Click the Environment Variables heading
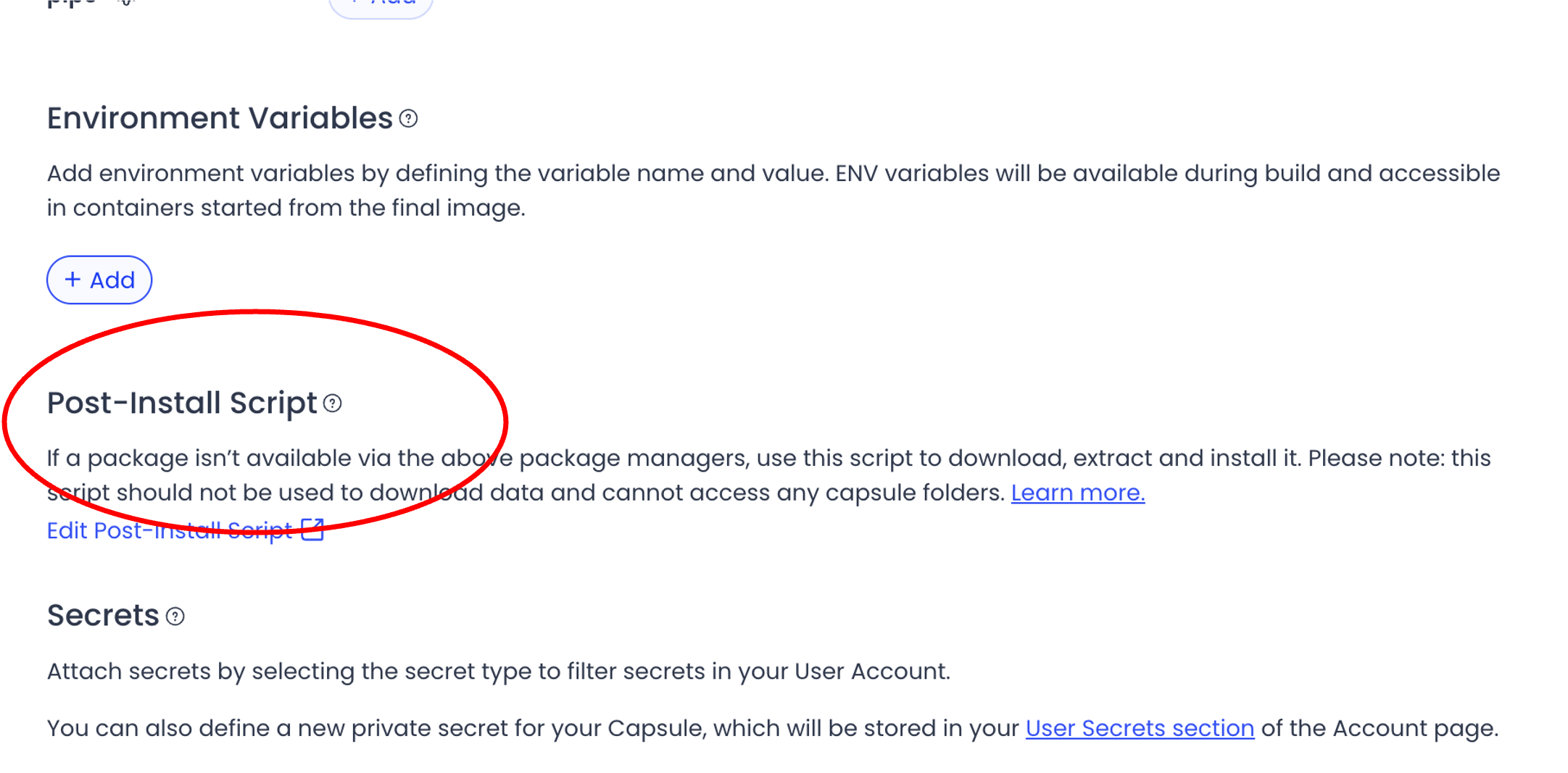 point(220,118)
